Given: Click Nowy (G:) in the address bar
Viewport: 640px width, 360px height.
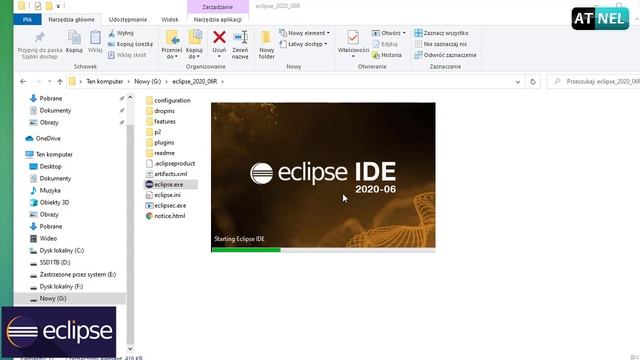Looking at the screenshot, I should [148, 82].
